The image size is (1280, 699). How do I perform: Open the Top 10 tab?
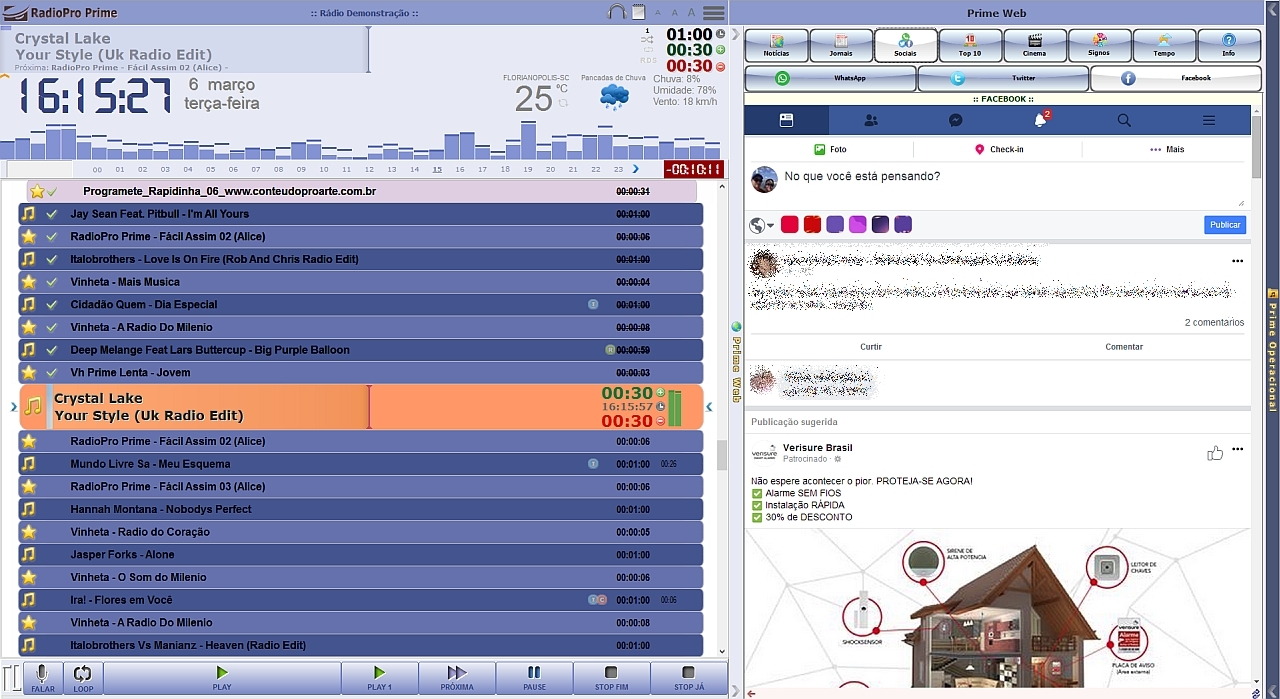[x=970, y=45]
